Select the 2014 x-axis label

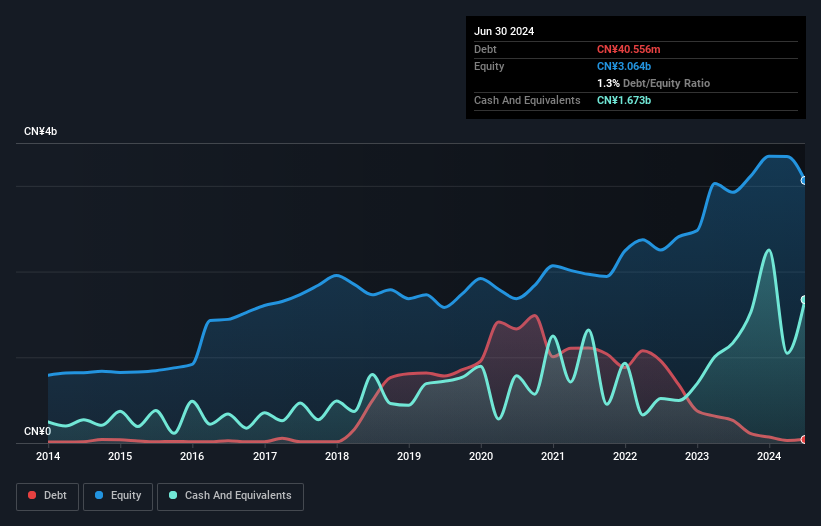(x=48, y=457)
